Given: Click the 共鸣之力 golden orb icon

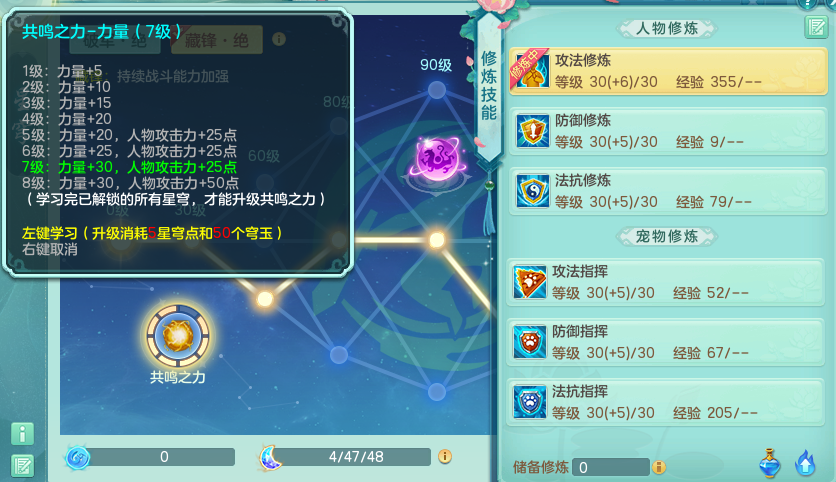Looking at the screenshot, I should (x=178, y=336).
